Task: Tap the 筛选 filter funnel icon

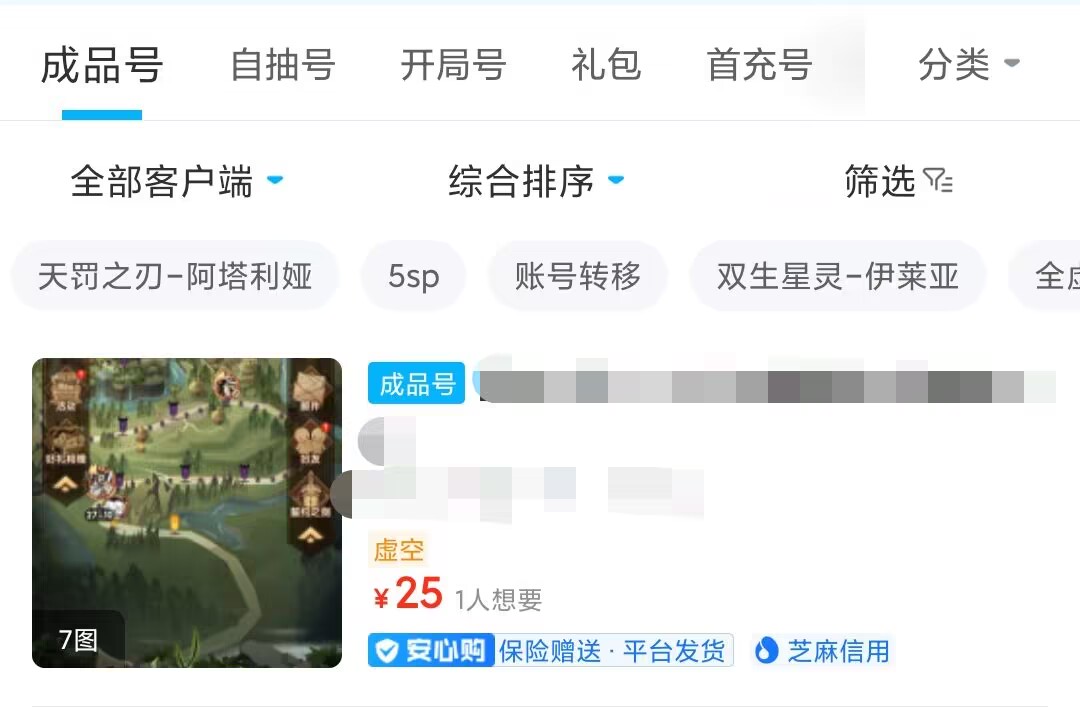Action: point(938,181)
